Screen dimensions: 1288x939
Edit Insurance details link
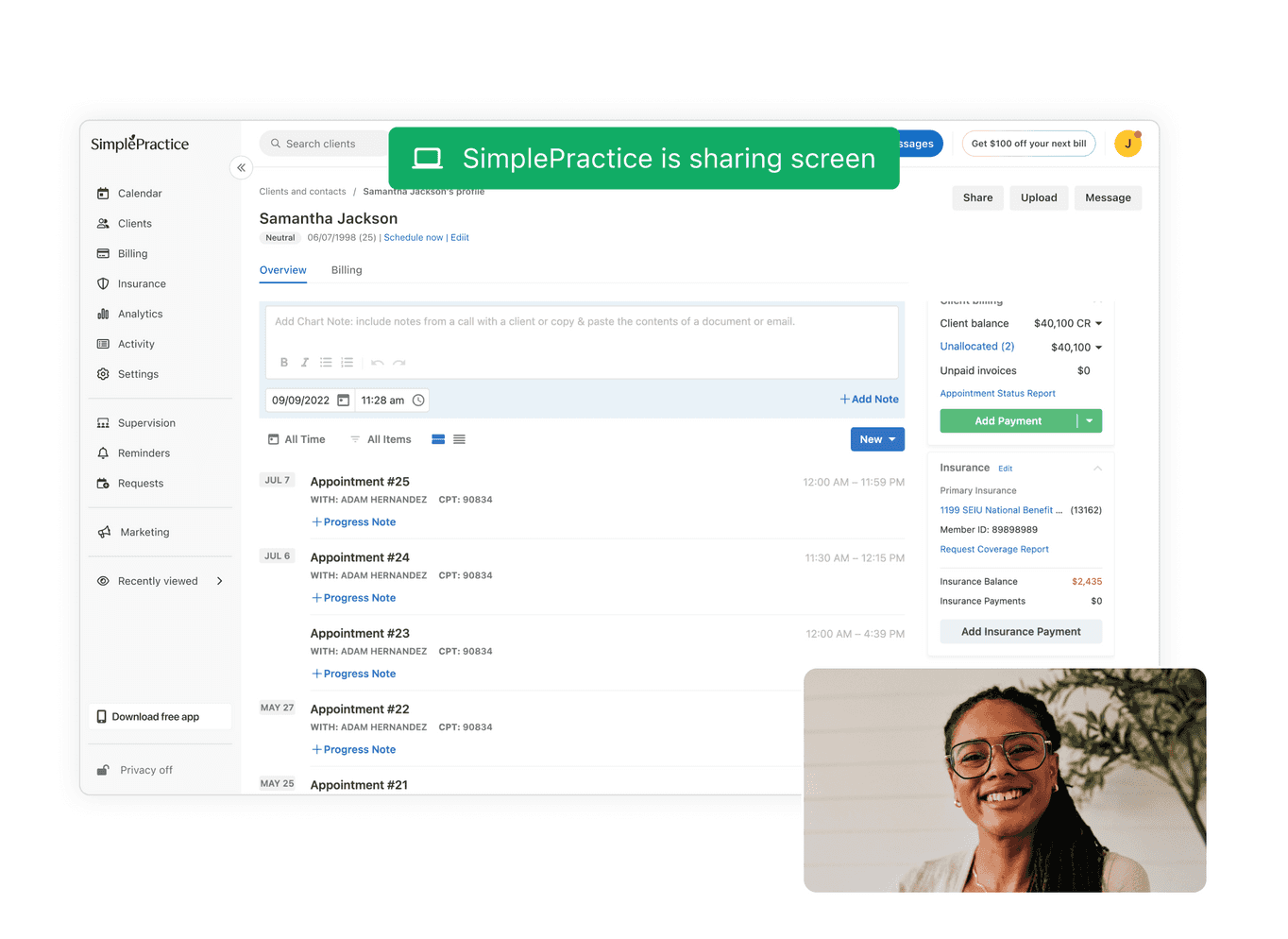(1005, 469)
